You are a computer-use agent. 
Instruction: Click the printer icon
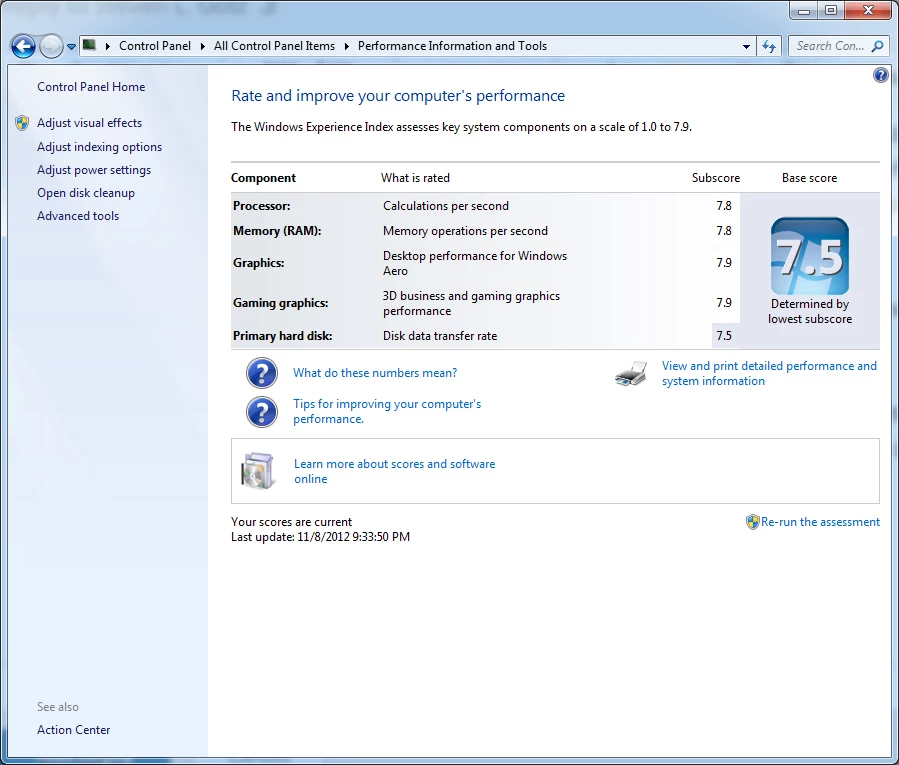pyautogui.click(x=631, y=373)
